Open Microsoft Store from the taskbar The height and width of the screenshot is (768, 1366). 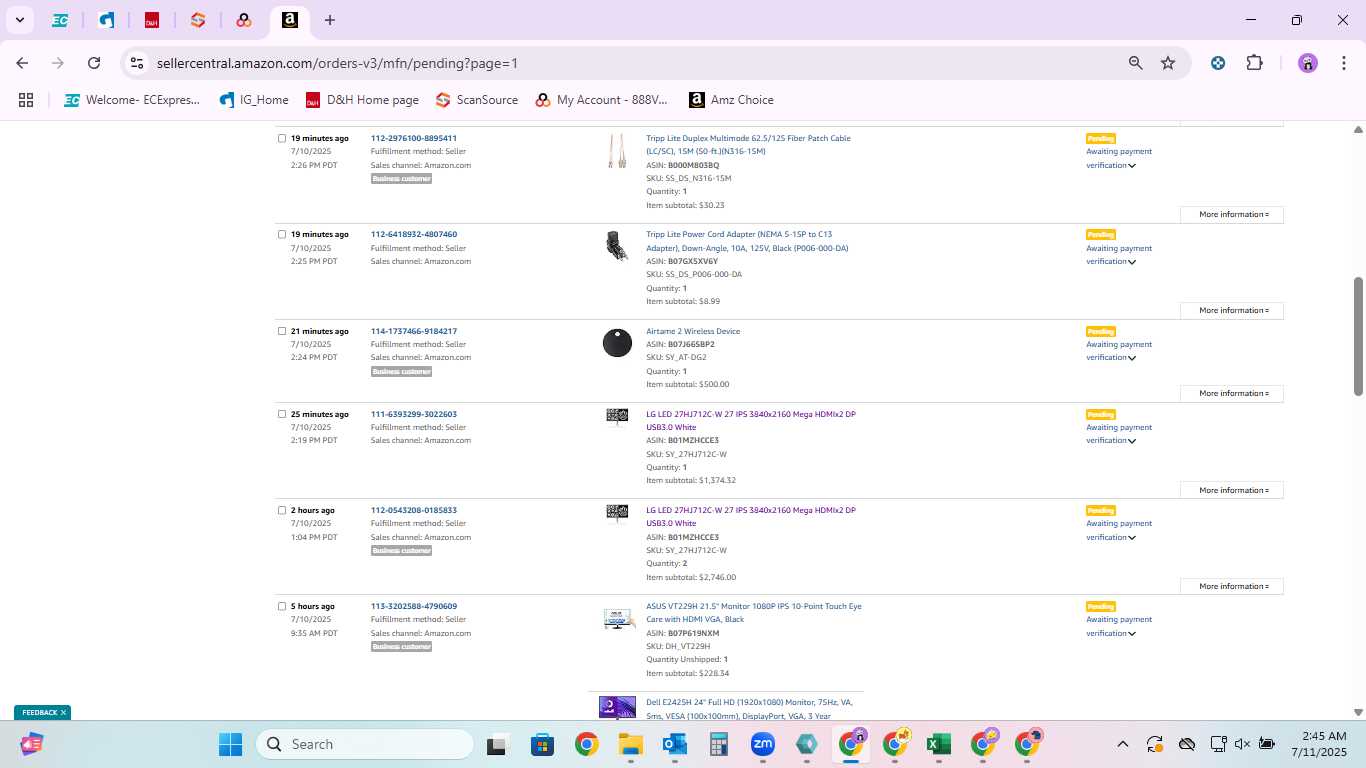pyautogui.click(x=542, y=744)
